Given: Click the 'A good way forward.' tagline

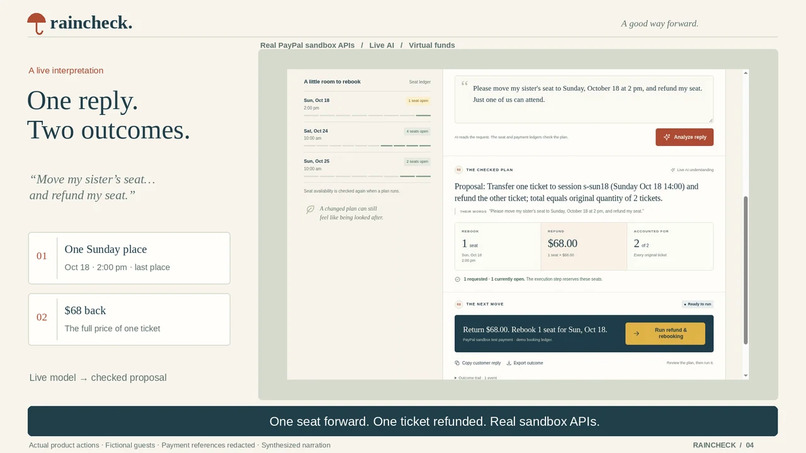Looking at the screenshot, I should click(x=660, y=24).
